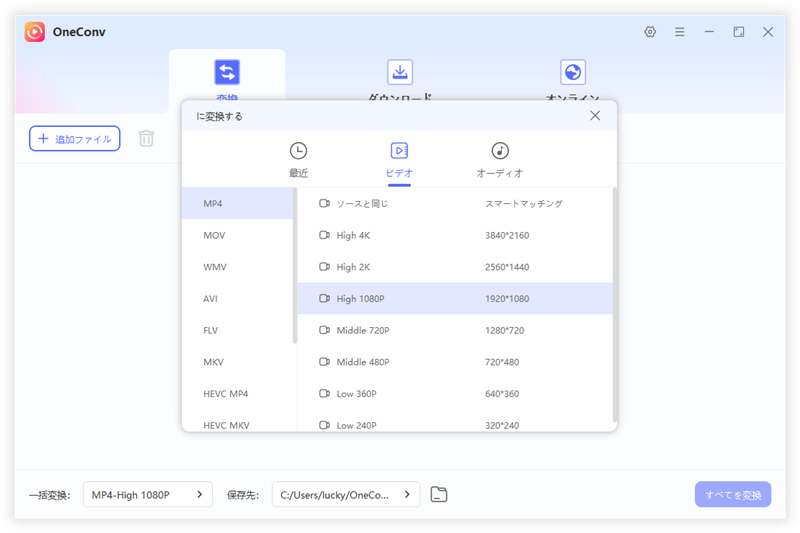Click スマートマッチング text
This screenshot has width=800, height=533.
[523, 204]
